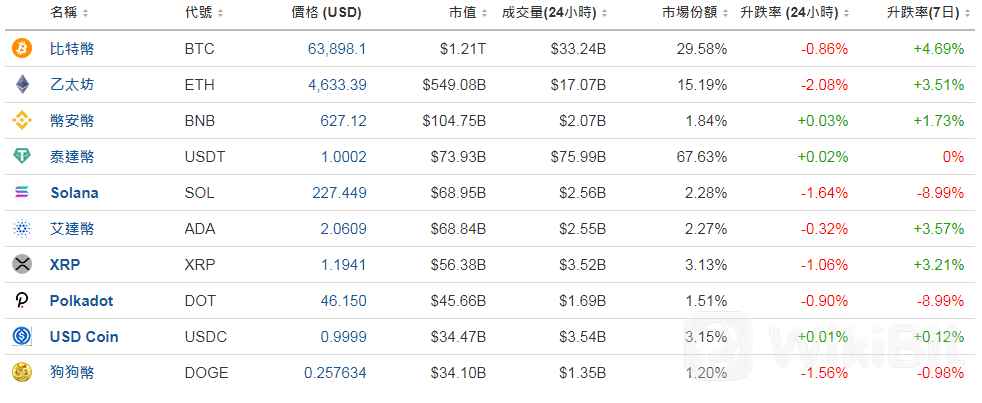This screenshot has width=982, height=403.
Task: Click the Bitcoin orange coin icon
Action: [22, 49]
